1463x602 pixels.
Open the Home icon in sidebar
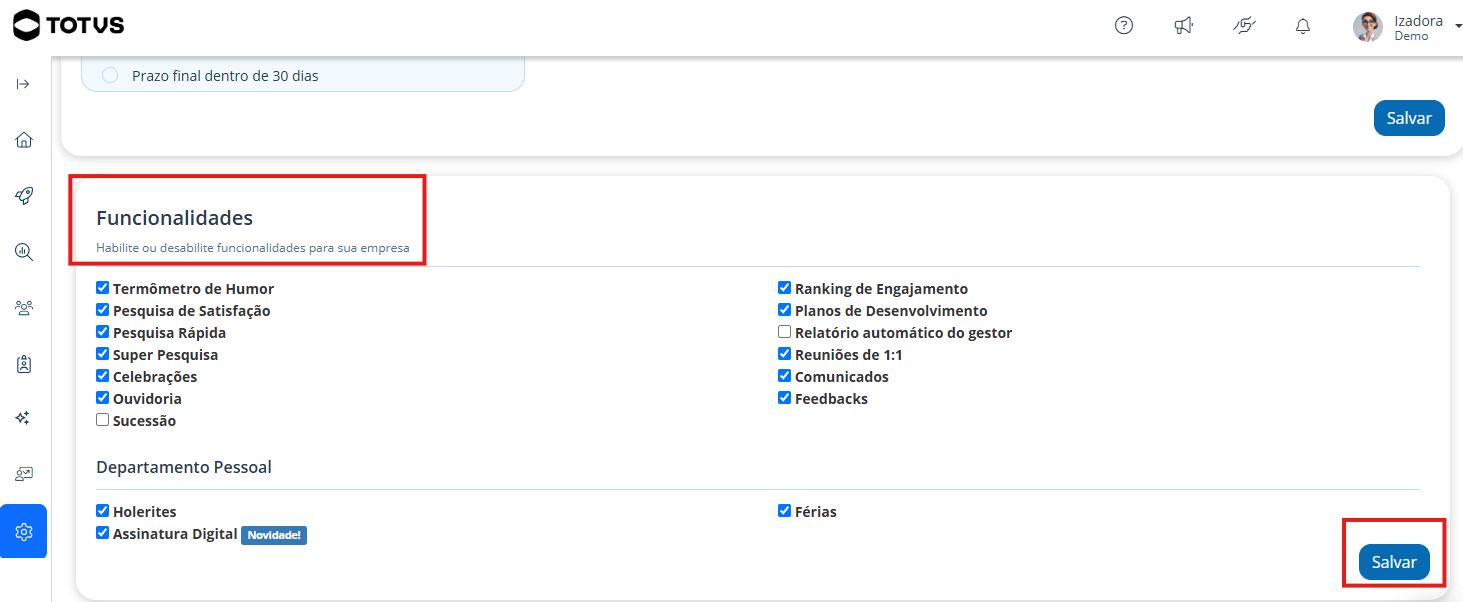click(x=24, y=140)
